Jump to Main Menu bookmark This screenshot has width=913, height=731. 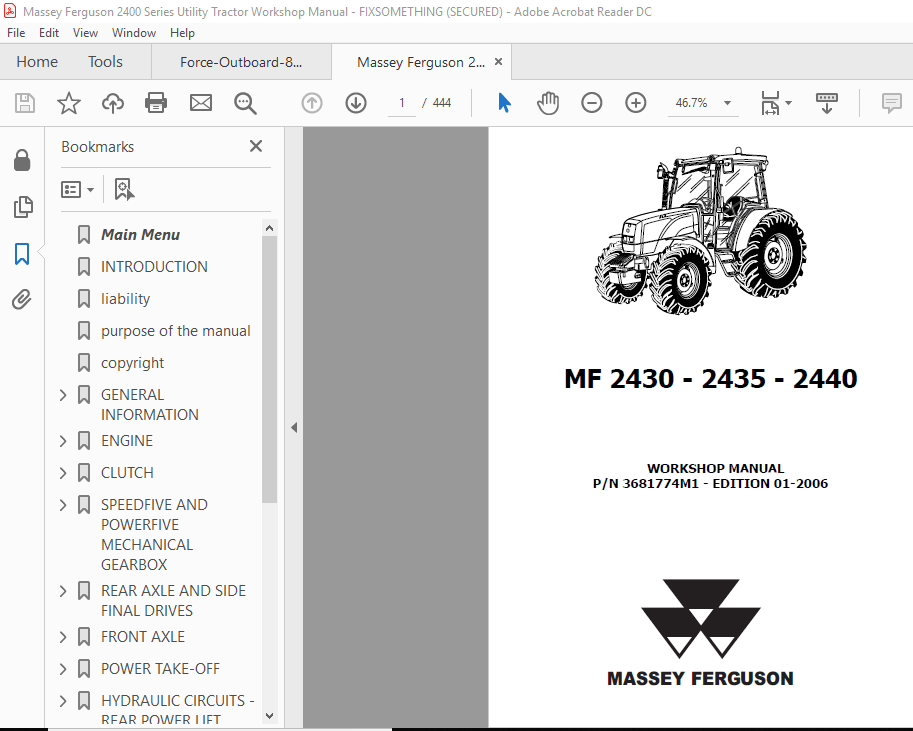click(140, 235)
